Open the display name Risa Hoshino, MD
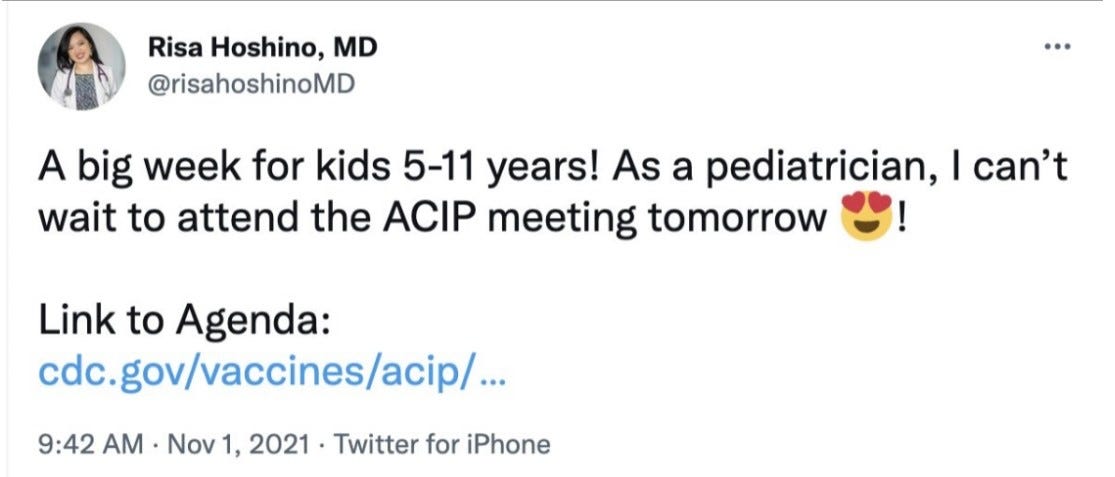Viewport: 1115px width, 477px height. (262, 48)
